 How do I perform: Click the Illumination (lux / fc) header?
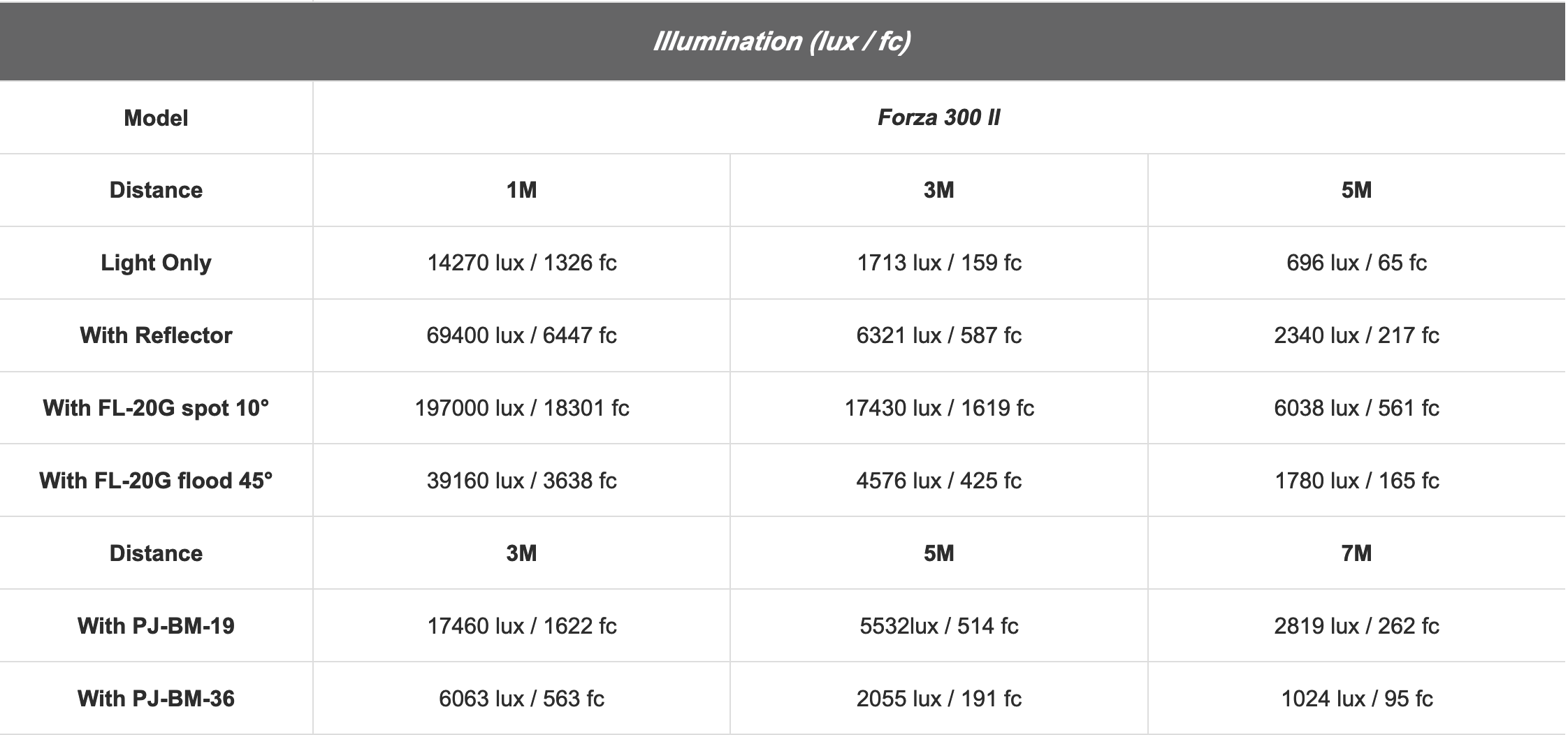782,41
